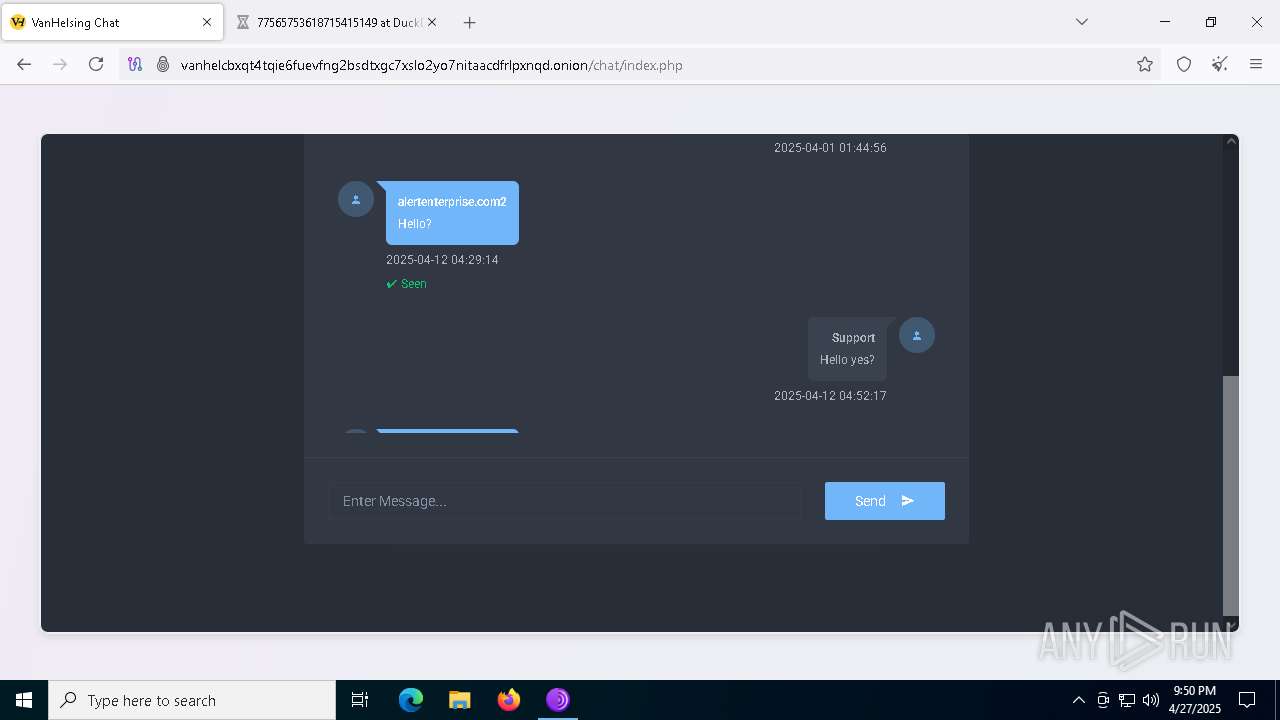Click the taskbar search box

(x=192, y=700)
